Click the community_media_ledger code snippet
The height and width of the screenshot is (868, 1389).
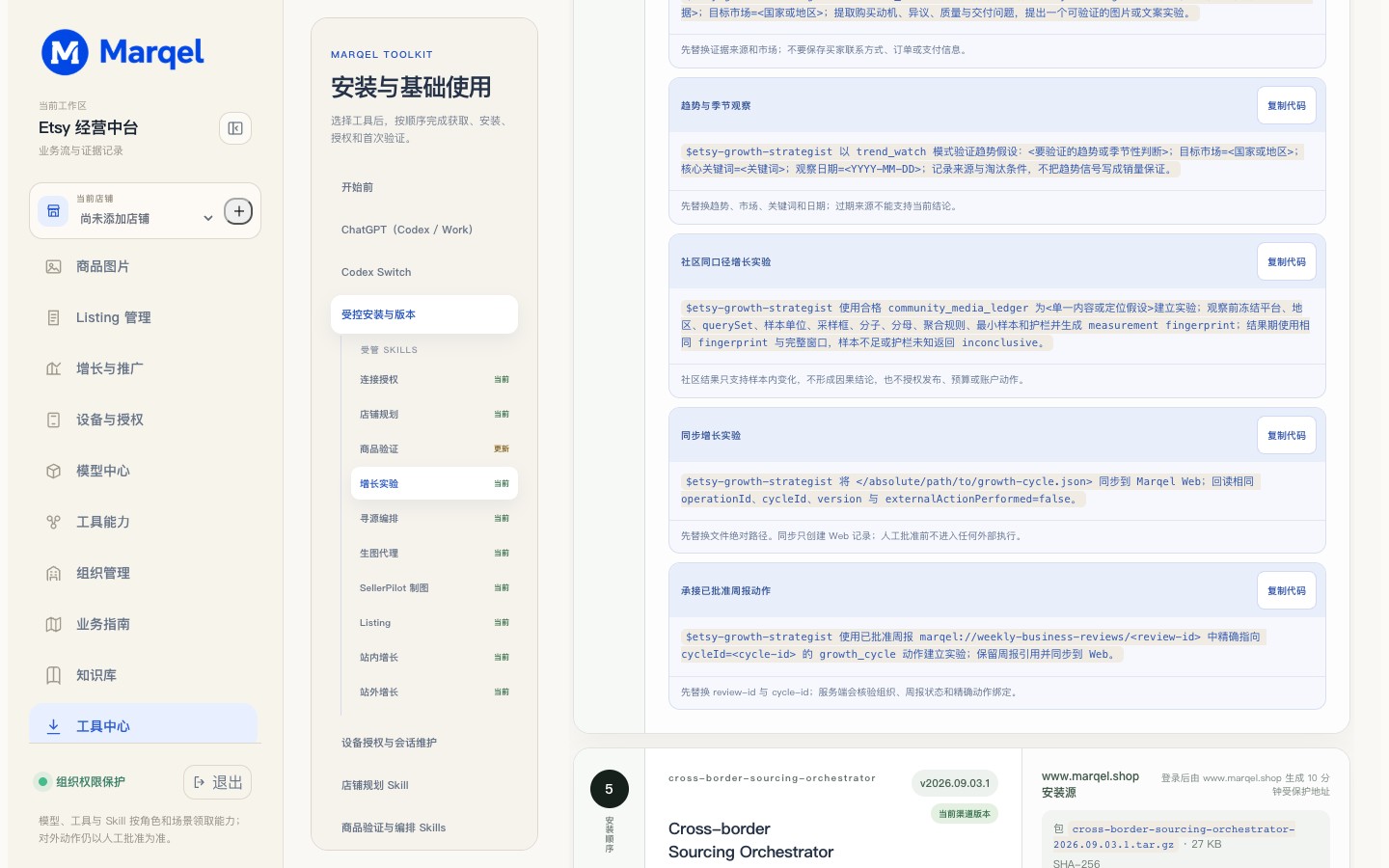[x=995, y=325]
